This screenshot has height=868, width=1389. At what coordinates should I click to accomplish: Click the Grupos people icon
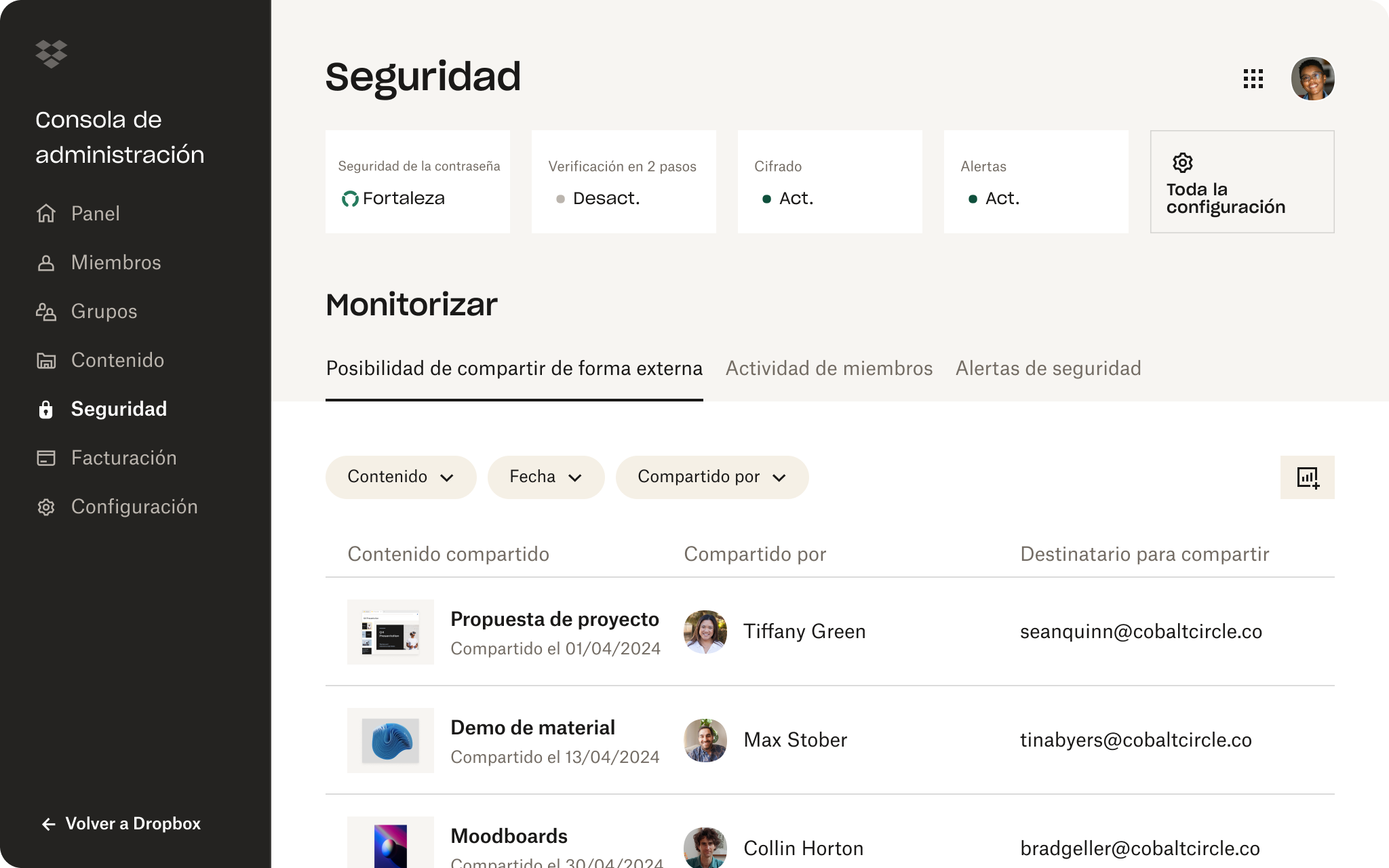click(x=46, y=311)
